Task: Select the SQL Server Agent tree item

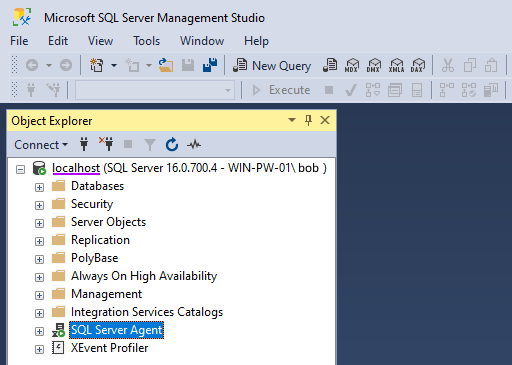Action: point(116,330)
